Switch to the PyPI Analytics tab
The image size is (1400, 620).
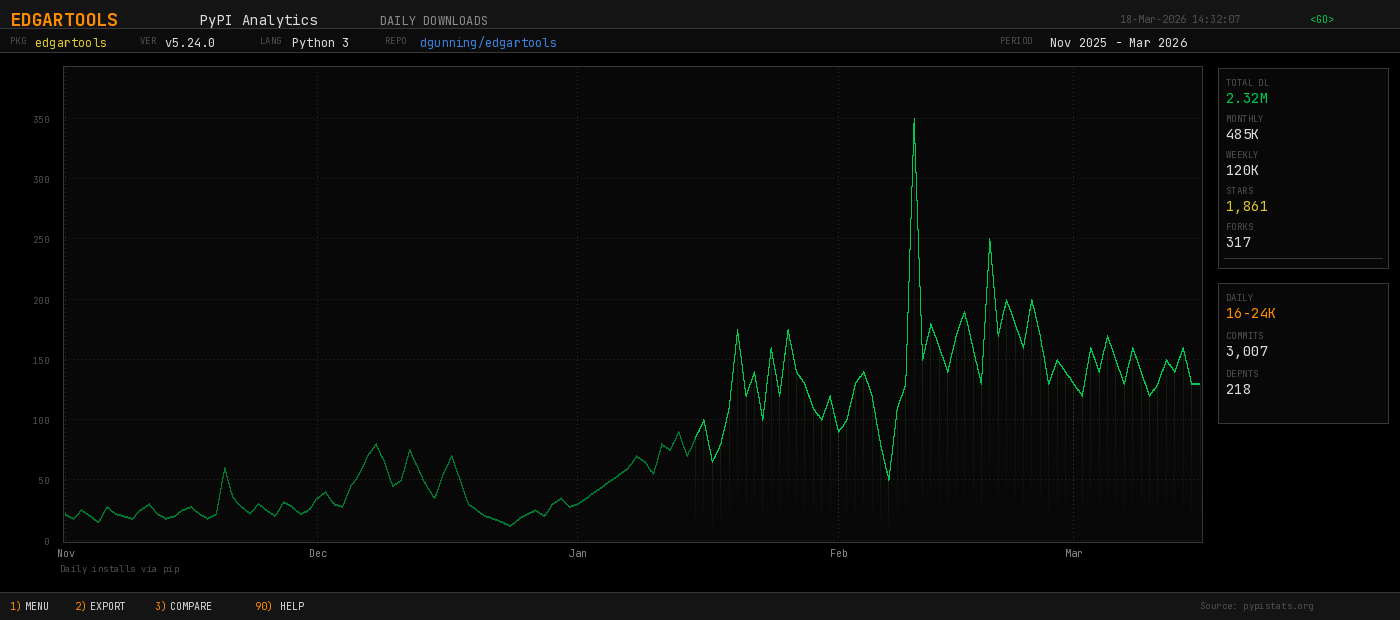coord(258,20)
